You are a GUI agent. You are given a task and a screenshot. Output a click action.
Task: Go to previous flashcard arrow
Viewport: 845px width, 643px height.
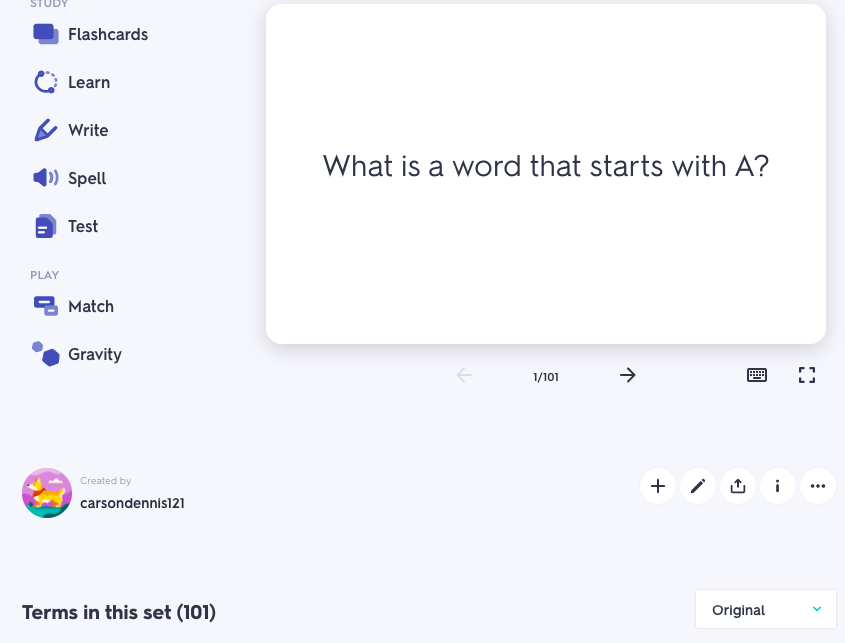[464, 375]
